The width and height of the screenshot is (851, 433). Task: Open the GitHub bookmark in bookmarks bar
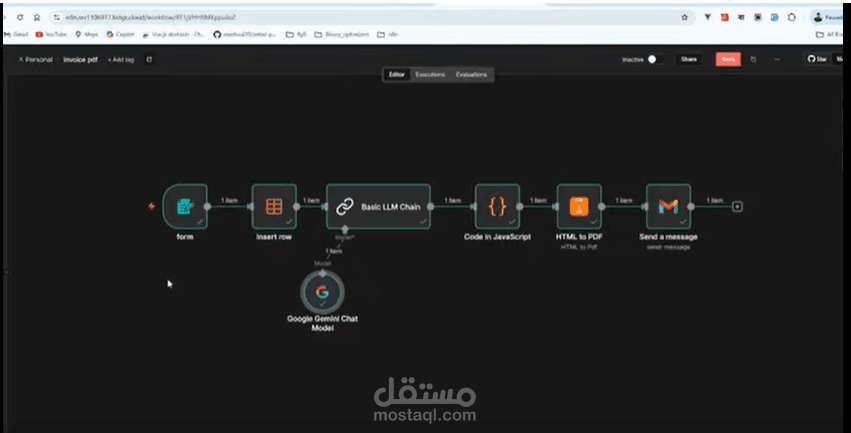[x=245, y=34]
